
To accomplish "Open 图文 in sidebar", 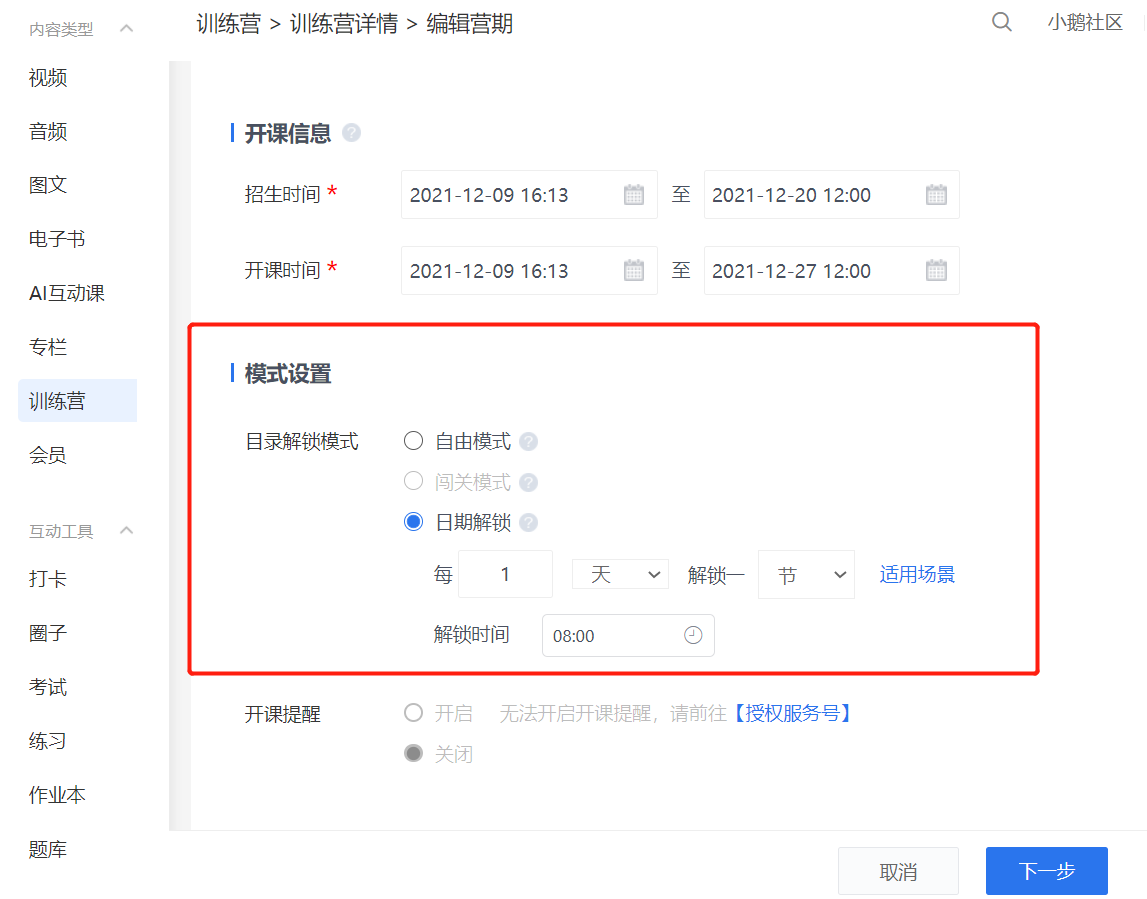I will [x=48, y=185].
